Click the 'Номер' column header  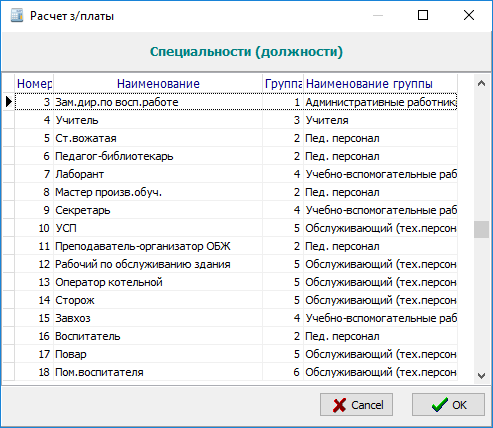pyautogui.click(x=34, y=84)
